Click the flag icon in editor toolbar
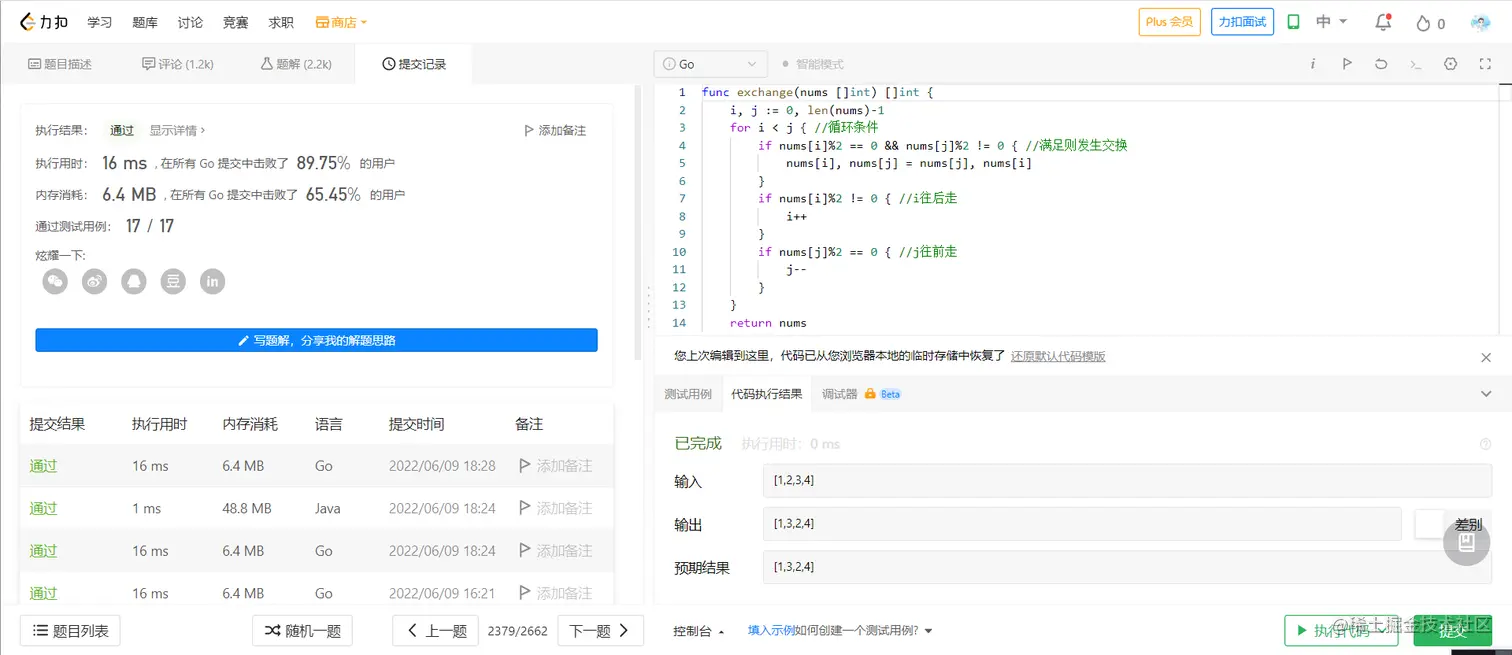Viewport: 1512px width, 655px height. (1347, 64)
